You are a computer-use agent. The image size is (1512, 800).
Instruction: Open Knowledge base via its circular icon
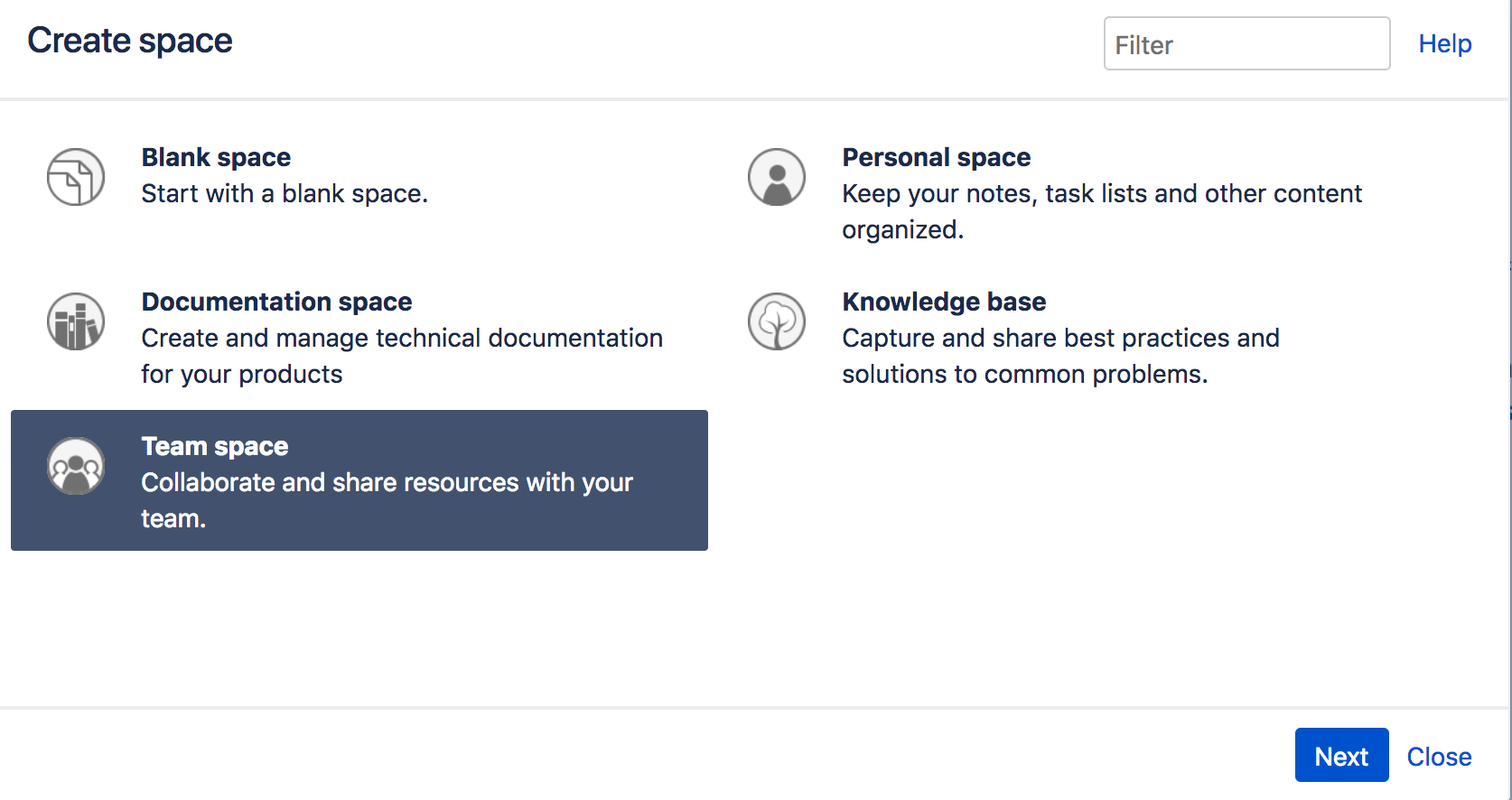coord(777,321)
